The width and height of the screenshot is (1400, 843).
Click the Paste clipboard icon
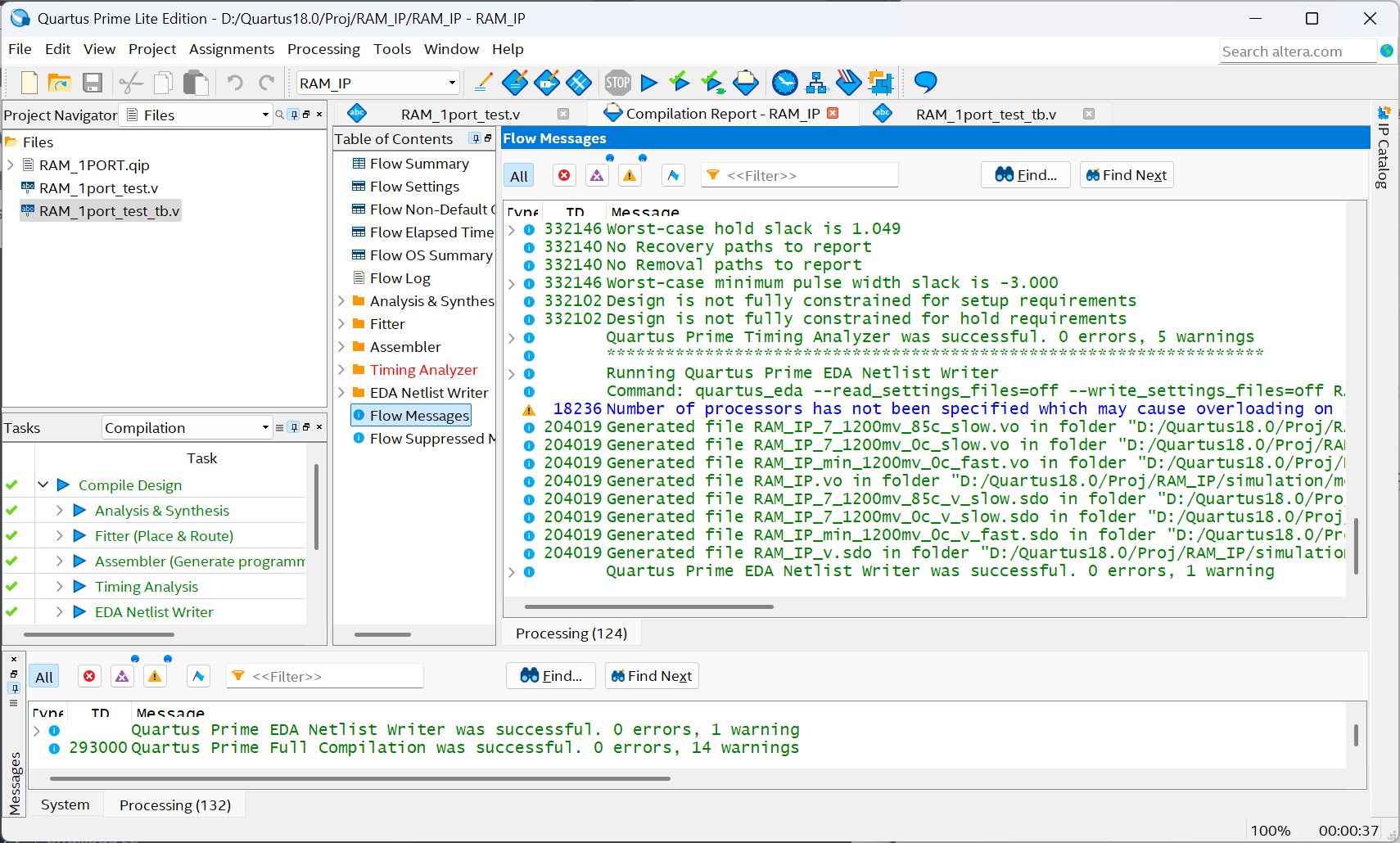point(196,83)
